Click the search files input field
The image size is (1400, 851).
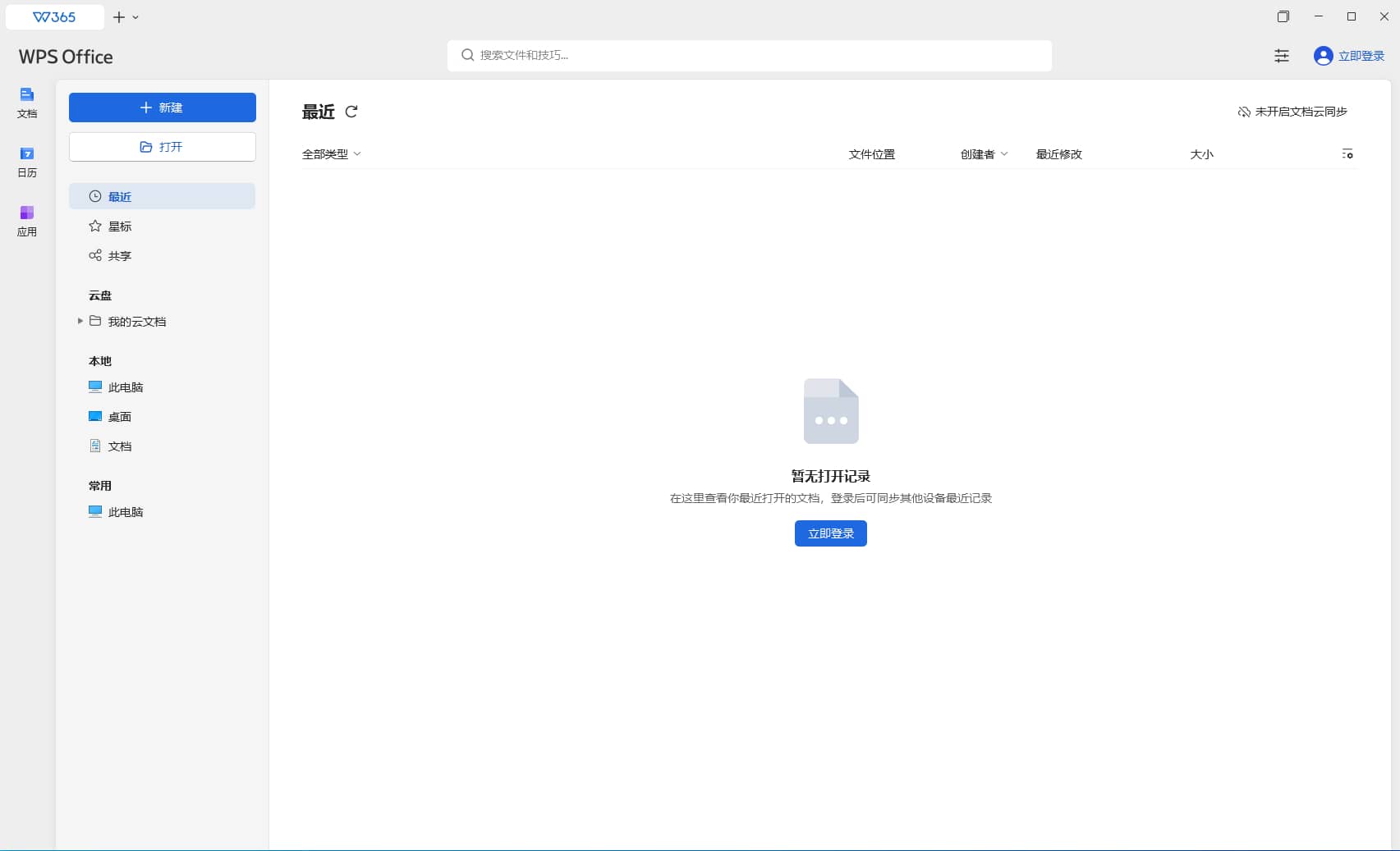pyautogui.click(x=749, y=55)
